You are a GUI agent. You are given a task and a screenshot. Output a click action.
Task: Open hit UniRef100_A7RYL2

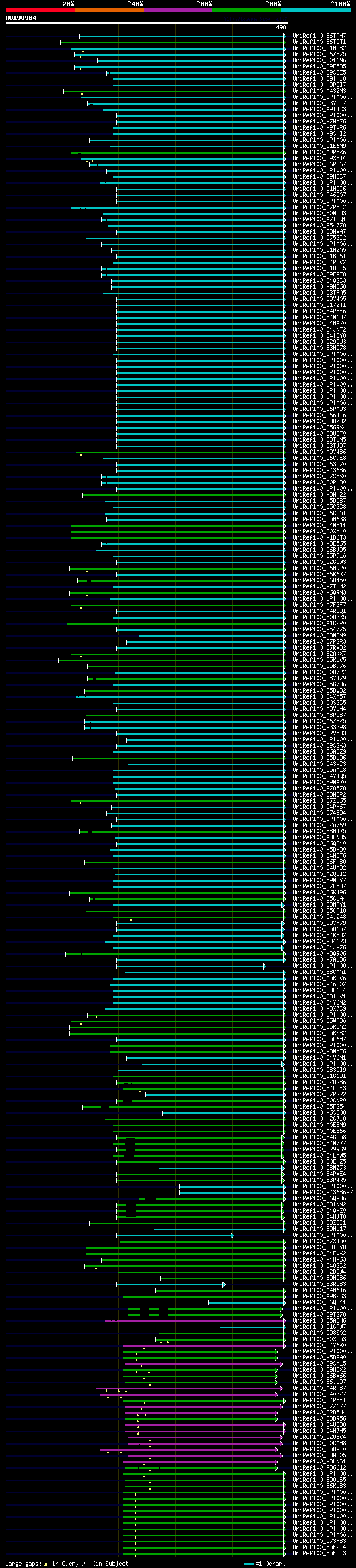[x=319, y=207]
